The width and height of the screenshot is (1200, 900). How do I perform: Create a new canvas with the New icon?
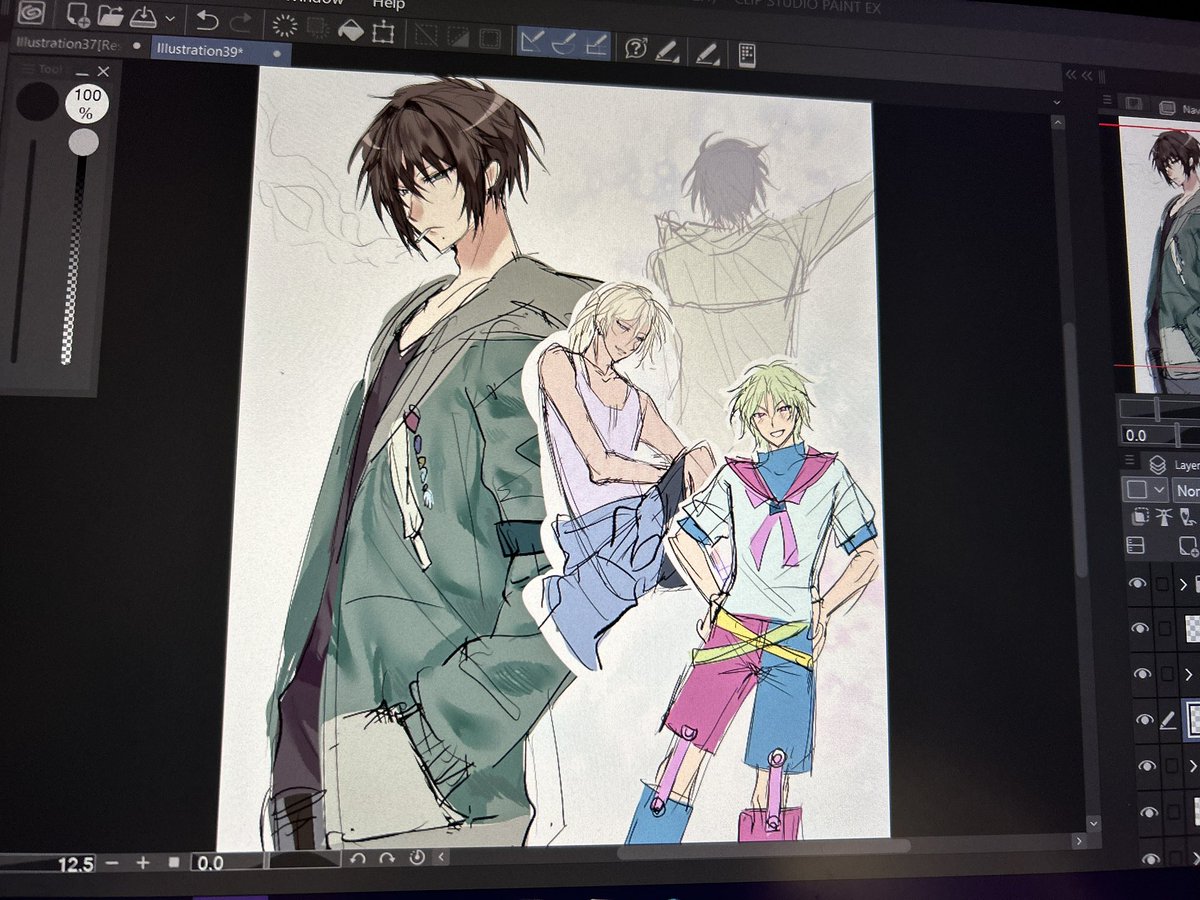click(x=78, y=16)
